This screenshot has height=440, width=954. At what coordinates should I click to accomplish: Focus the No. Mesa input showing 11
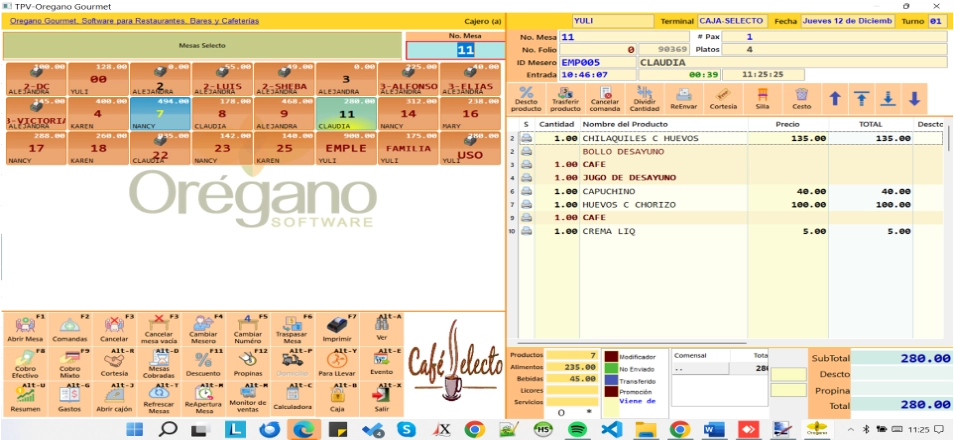(456, 51)
